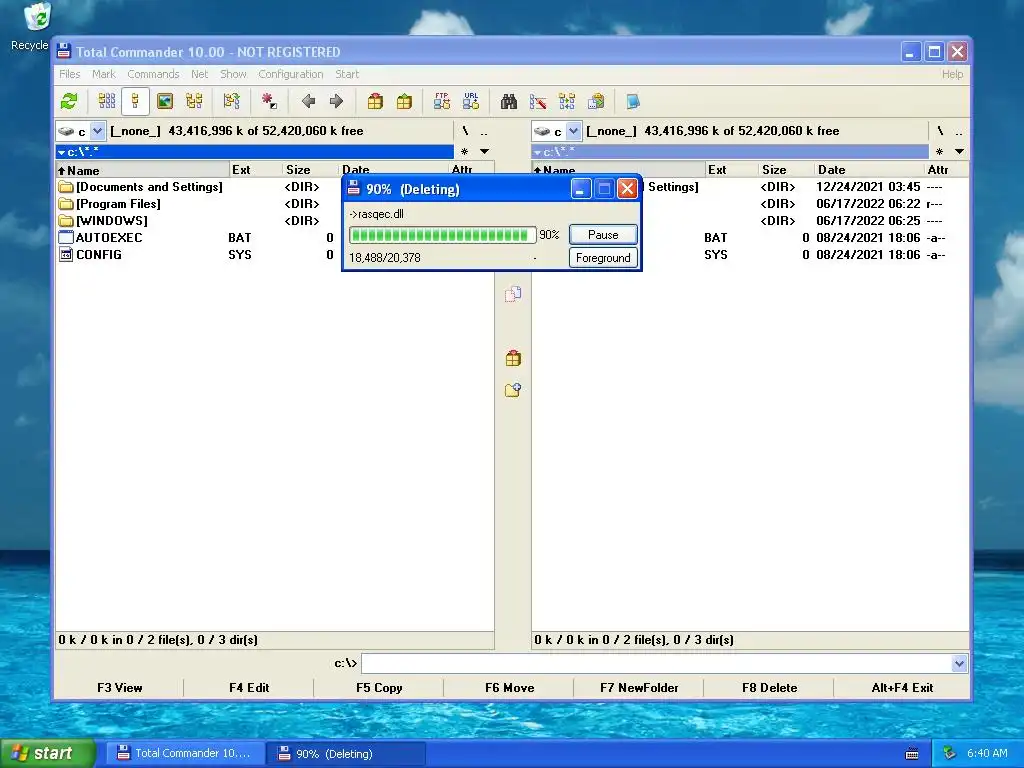Open the Windows start button
Image resolution: width=1024 pixels, height=768 pixels.
47,754
